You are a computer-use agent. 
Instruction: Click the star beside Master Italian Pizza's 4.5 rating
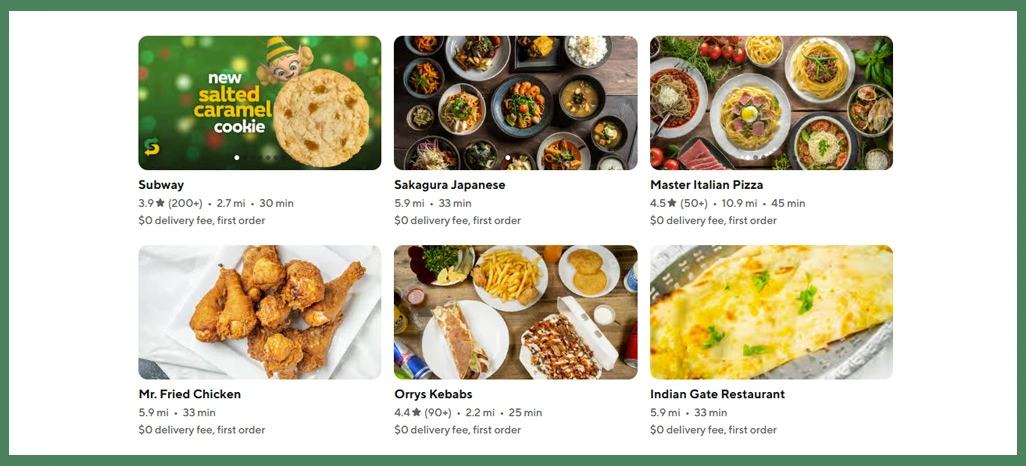tap(672, 203)
